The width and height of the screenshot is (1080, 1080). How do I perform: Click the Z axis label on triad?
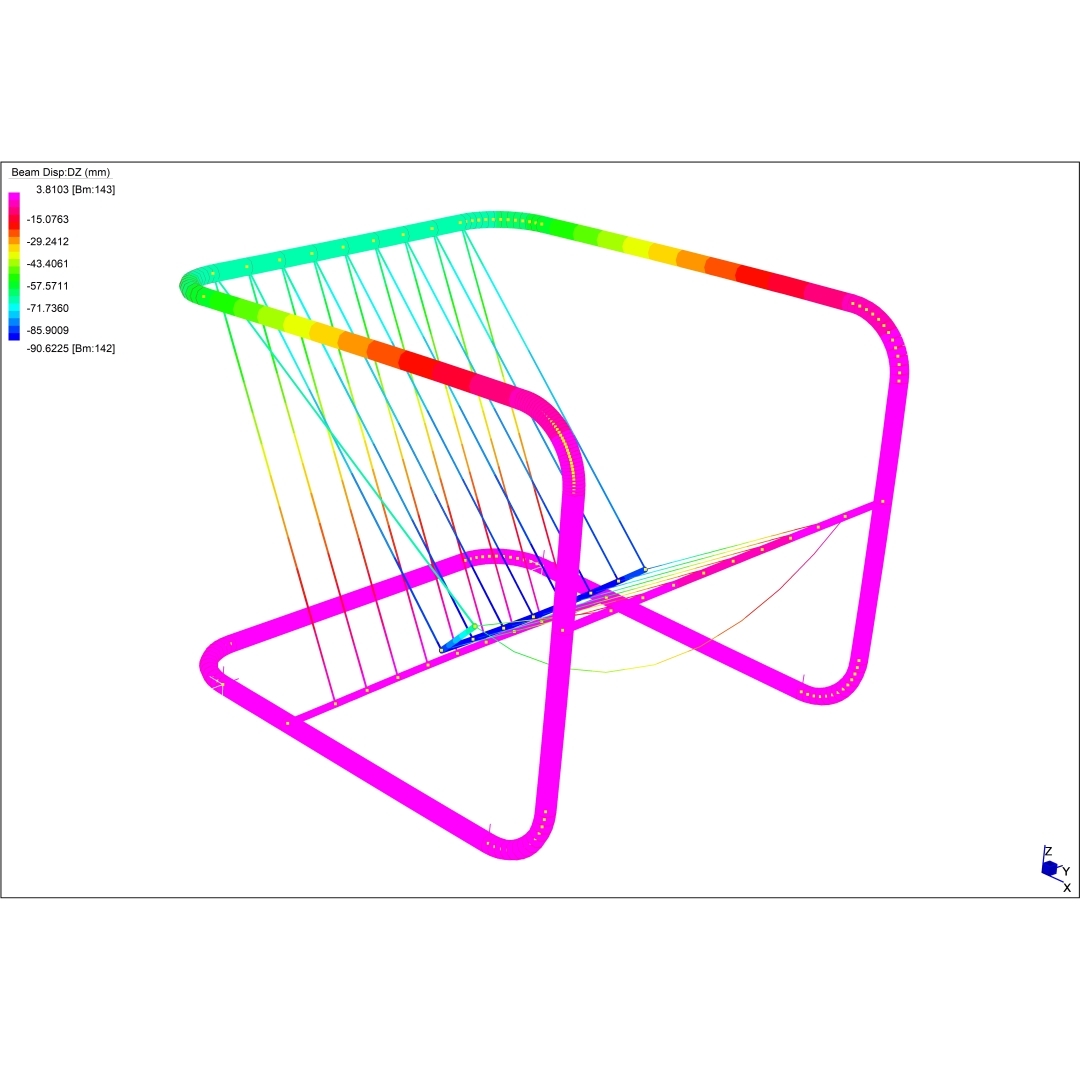1048,851
